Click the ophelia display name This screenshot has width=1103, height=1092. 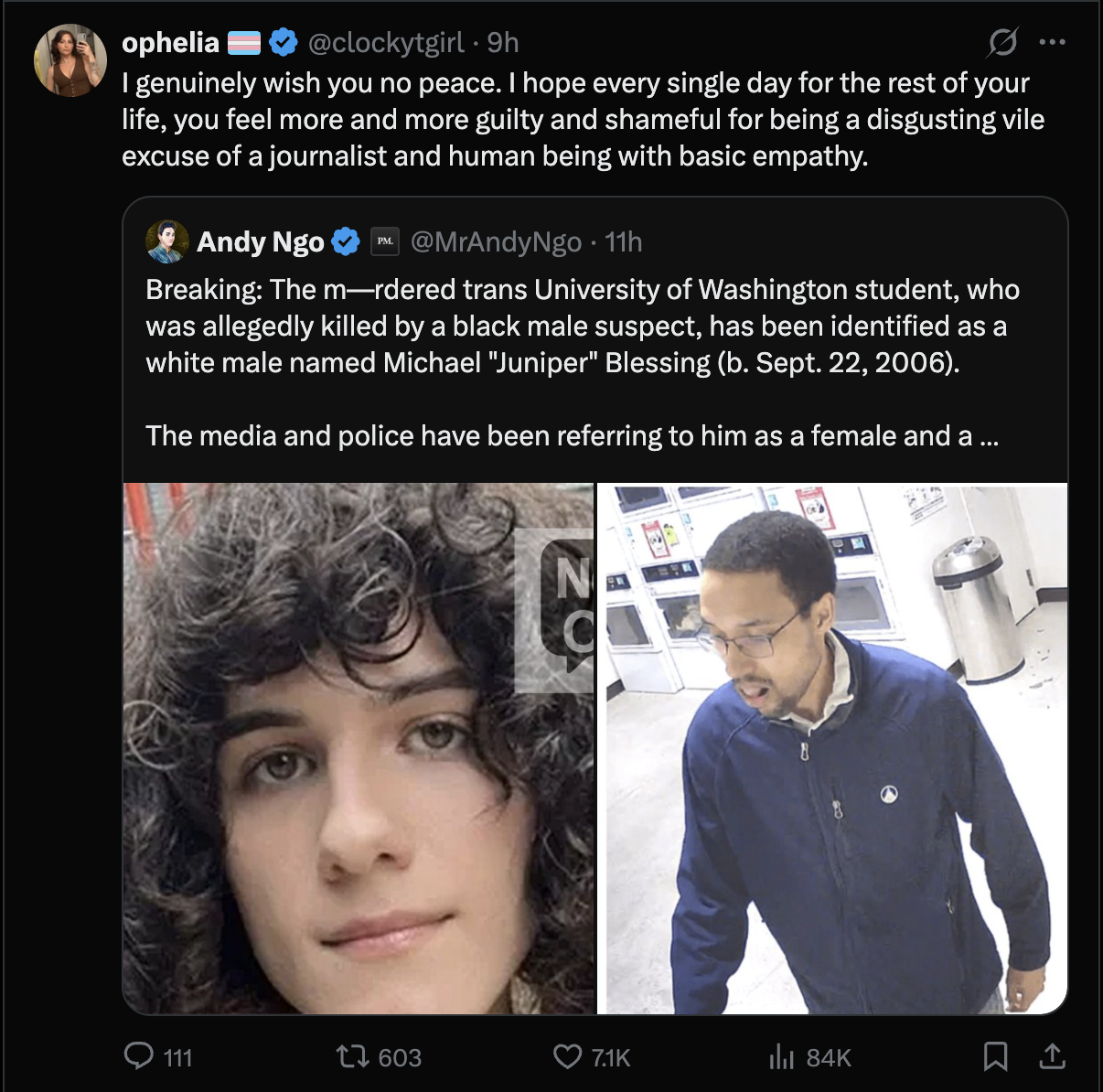pos(170,42)
